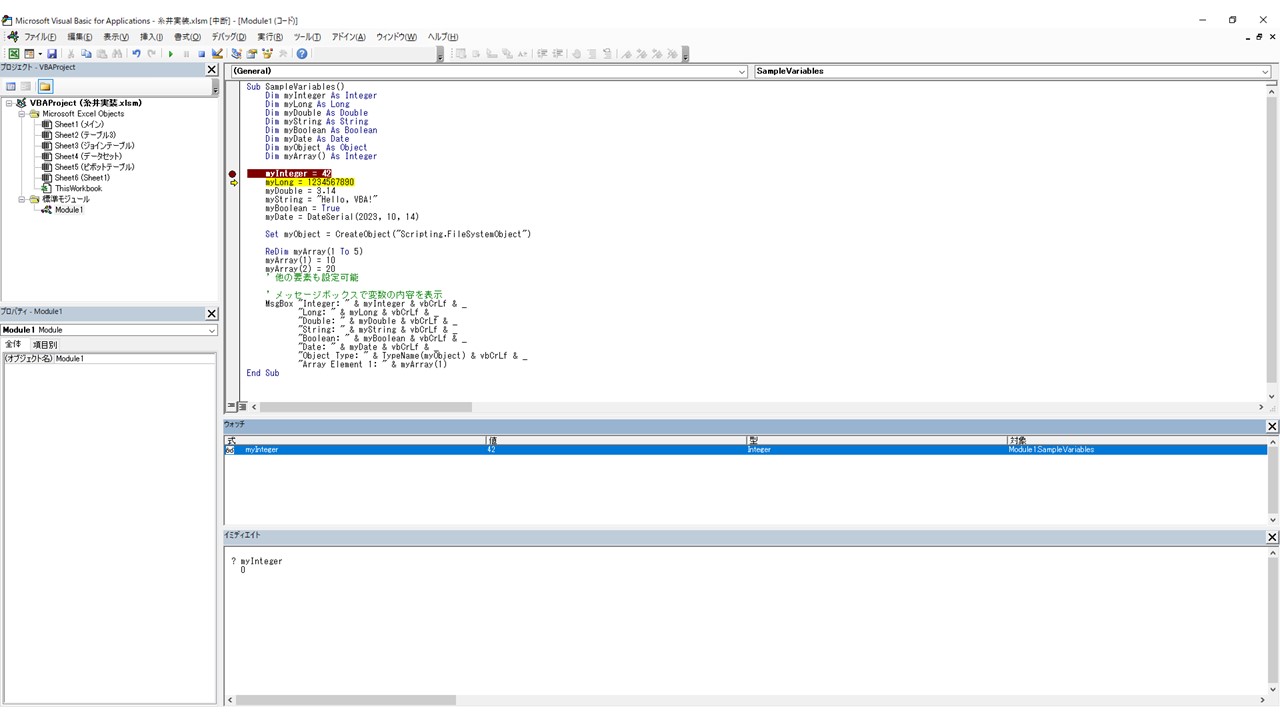Close the イミディエイト window

point(1272,537)
